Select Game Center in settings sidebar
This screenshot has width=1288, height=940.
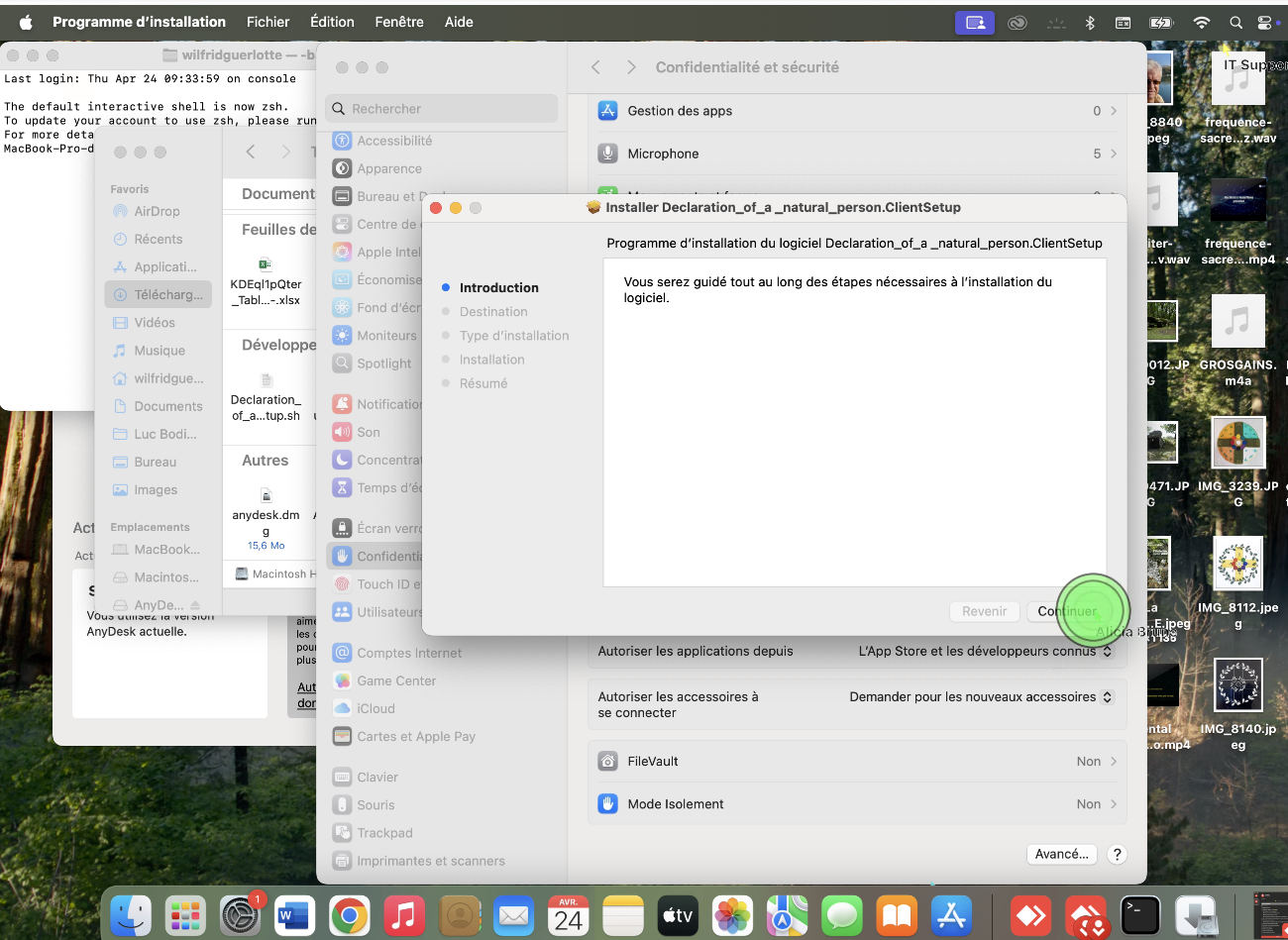click(396, 680)
